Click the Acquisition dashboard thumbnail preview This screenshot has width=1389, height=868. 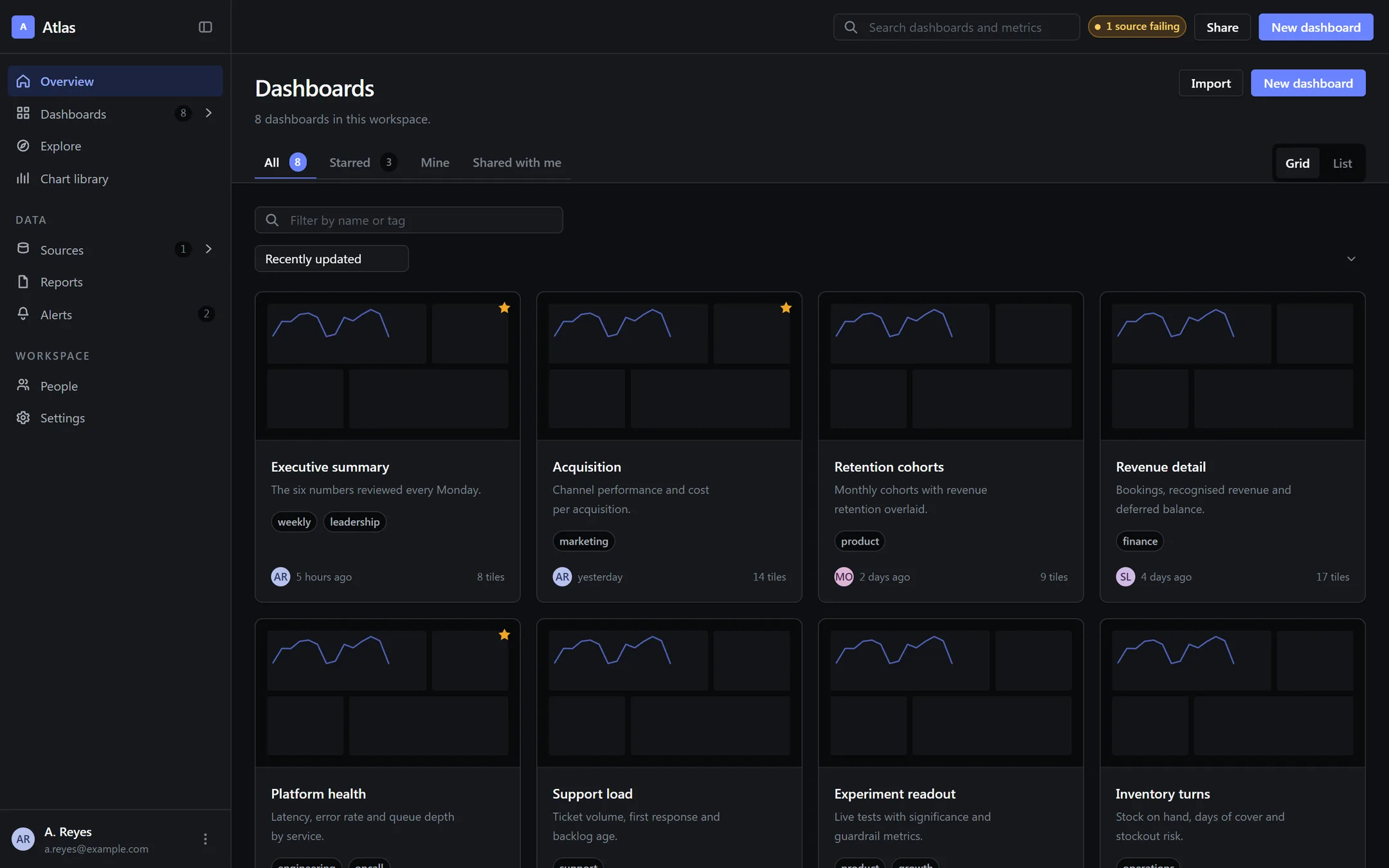669,366
